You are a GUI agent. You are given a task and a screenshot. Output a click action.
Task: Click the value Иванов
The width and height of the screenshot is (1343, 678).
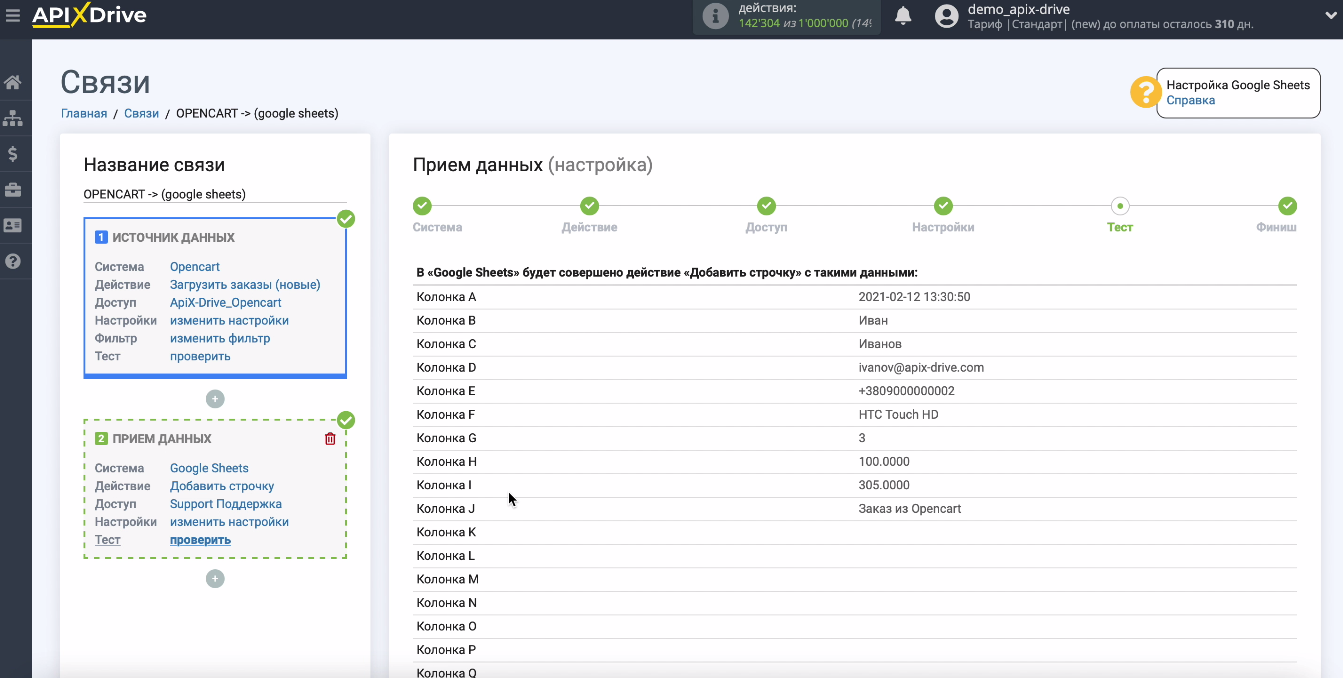[880, 344]
